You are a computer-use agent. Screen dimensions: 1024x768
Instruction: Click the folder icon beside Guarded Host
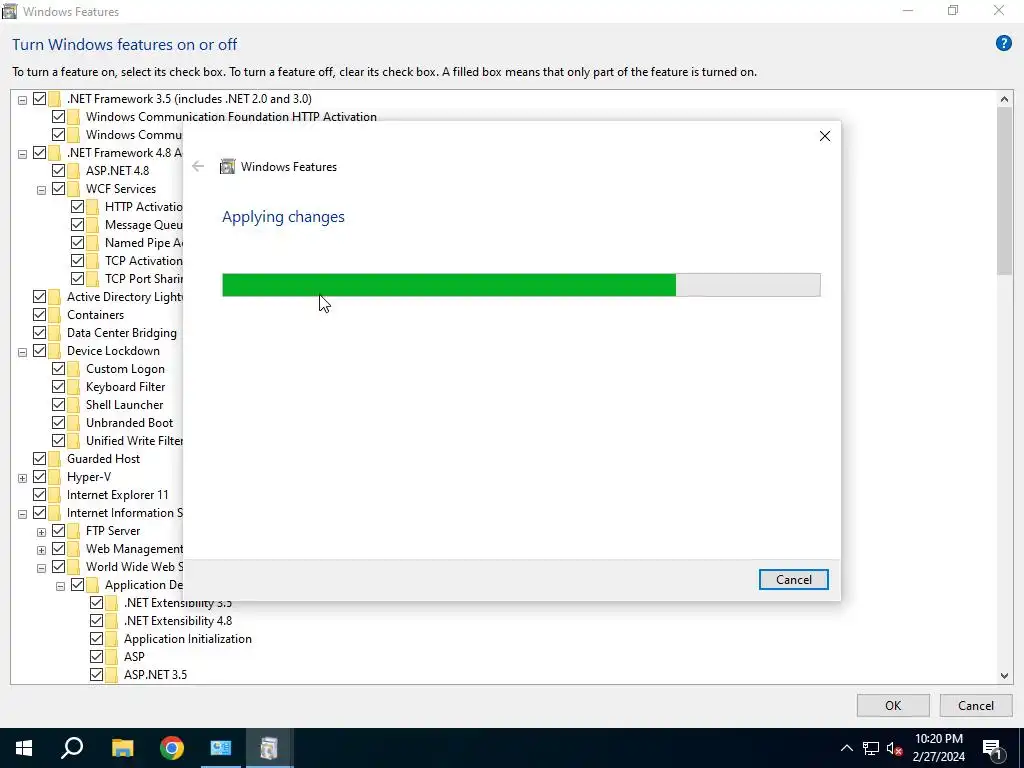(x=54, y=458)
